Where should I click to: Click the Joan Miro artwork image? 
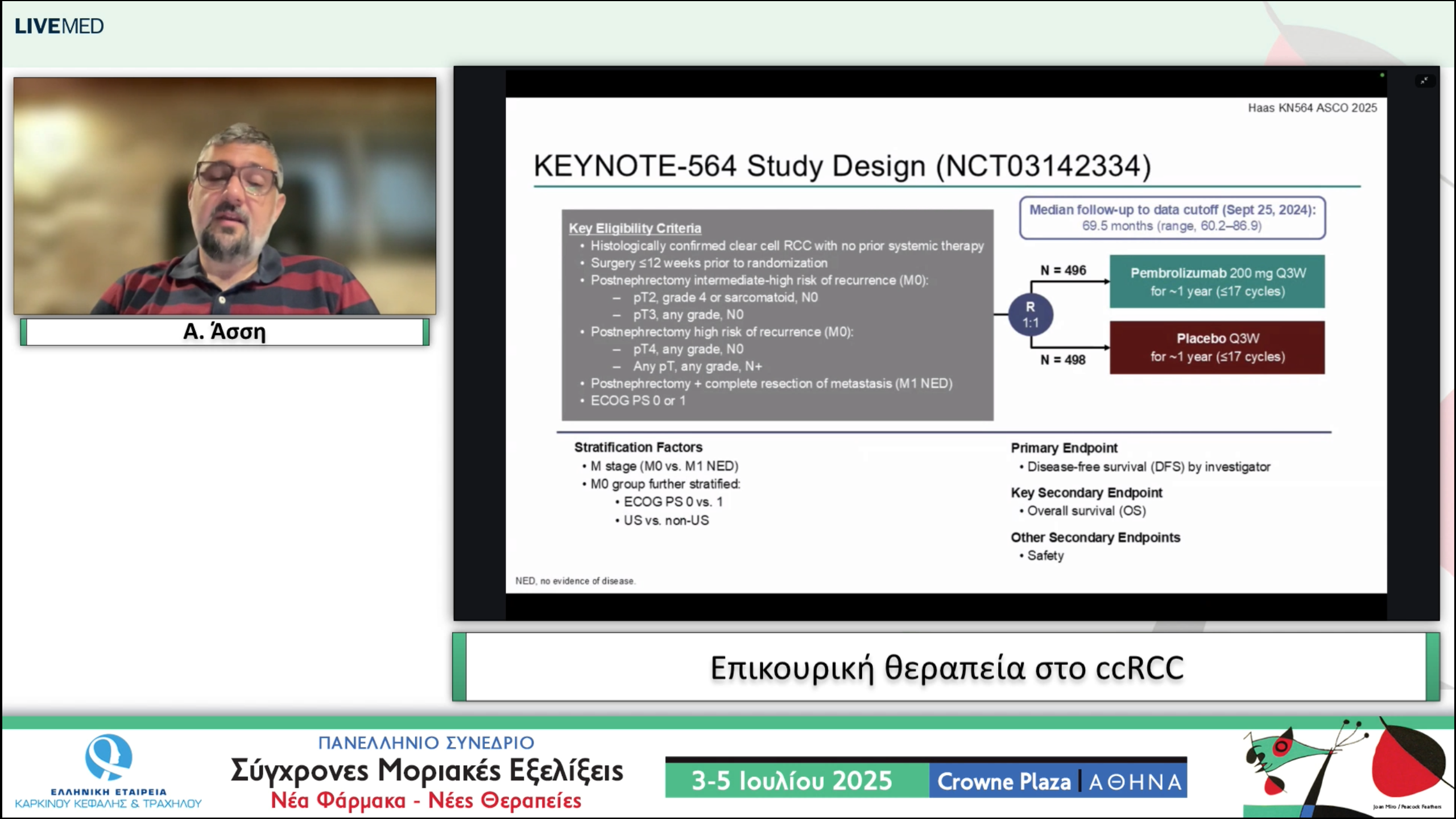point(1347,767)
